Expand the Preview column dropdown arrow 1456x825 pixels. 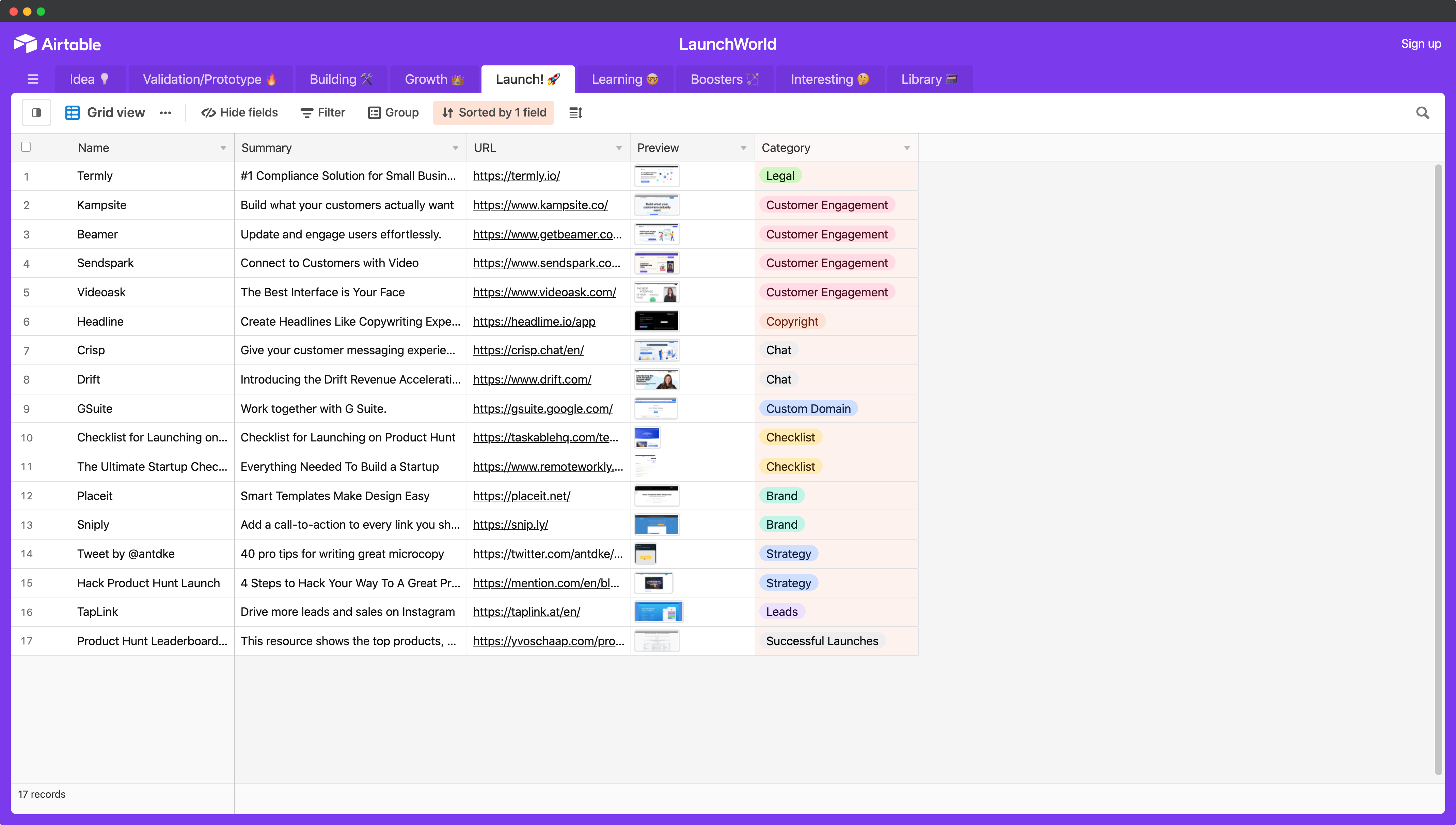pos(744,148)
